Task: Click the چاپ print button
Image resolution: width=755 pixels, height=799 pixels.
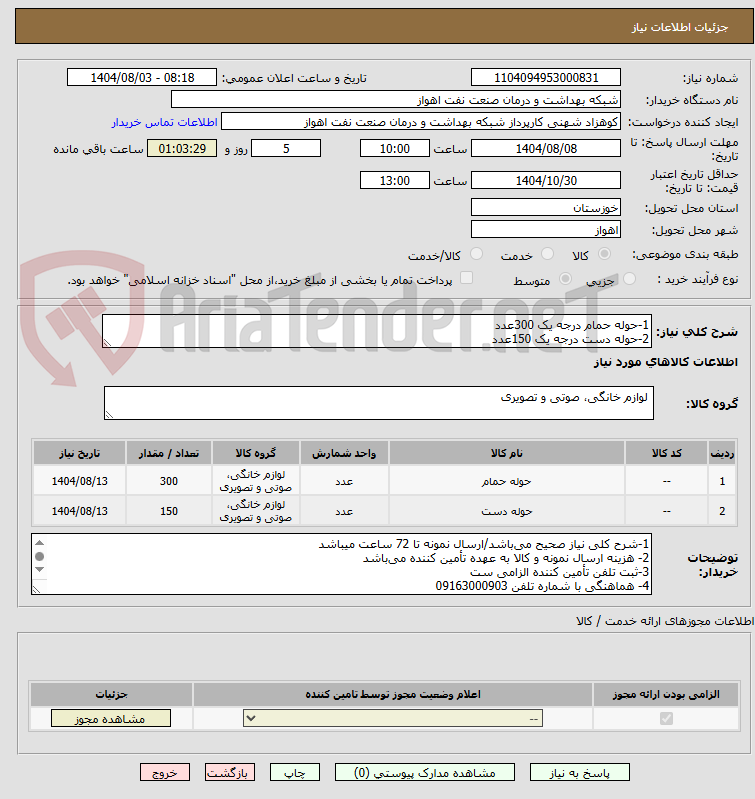Action: click(294, 773)
